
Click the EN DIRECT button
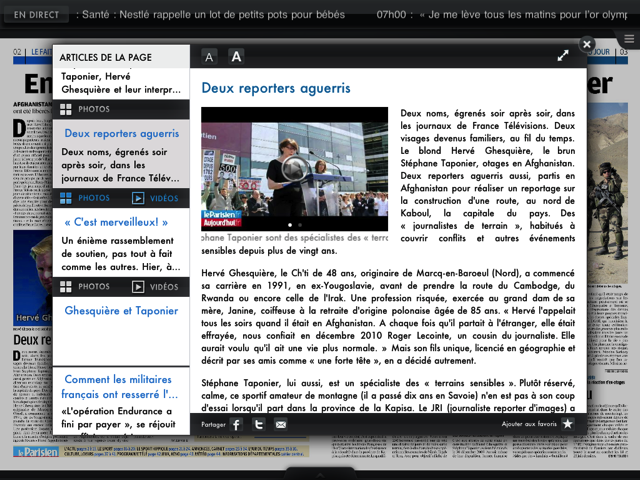[36, 15]
